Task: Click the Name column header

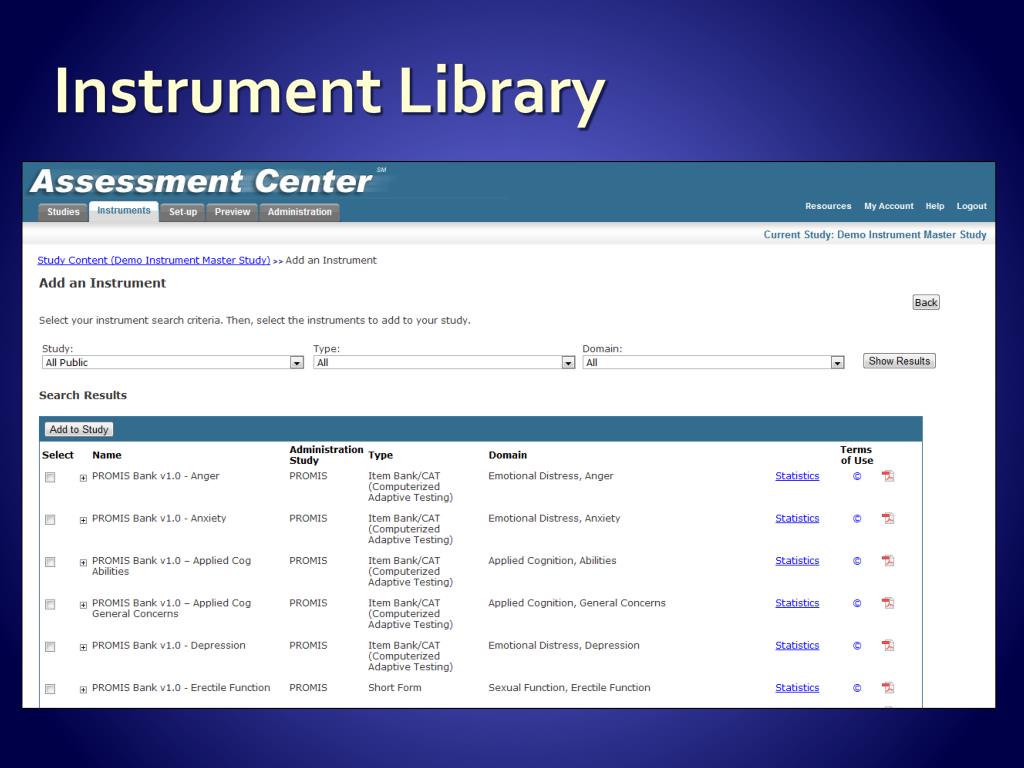Action: [106, 455]
